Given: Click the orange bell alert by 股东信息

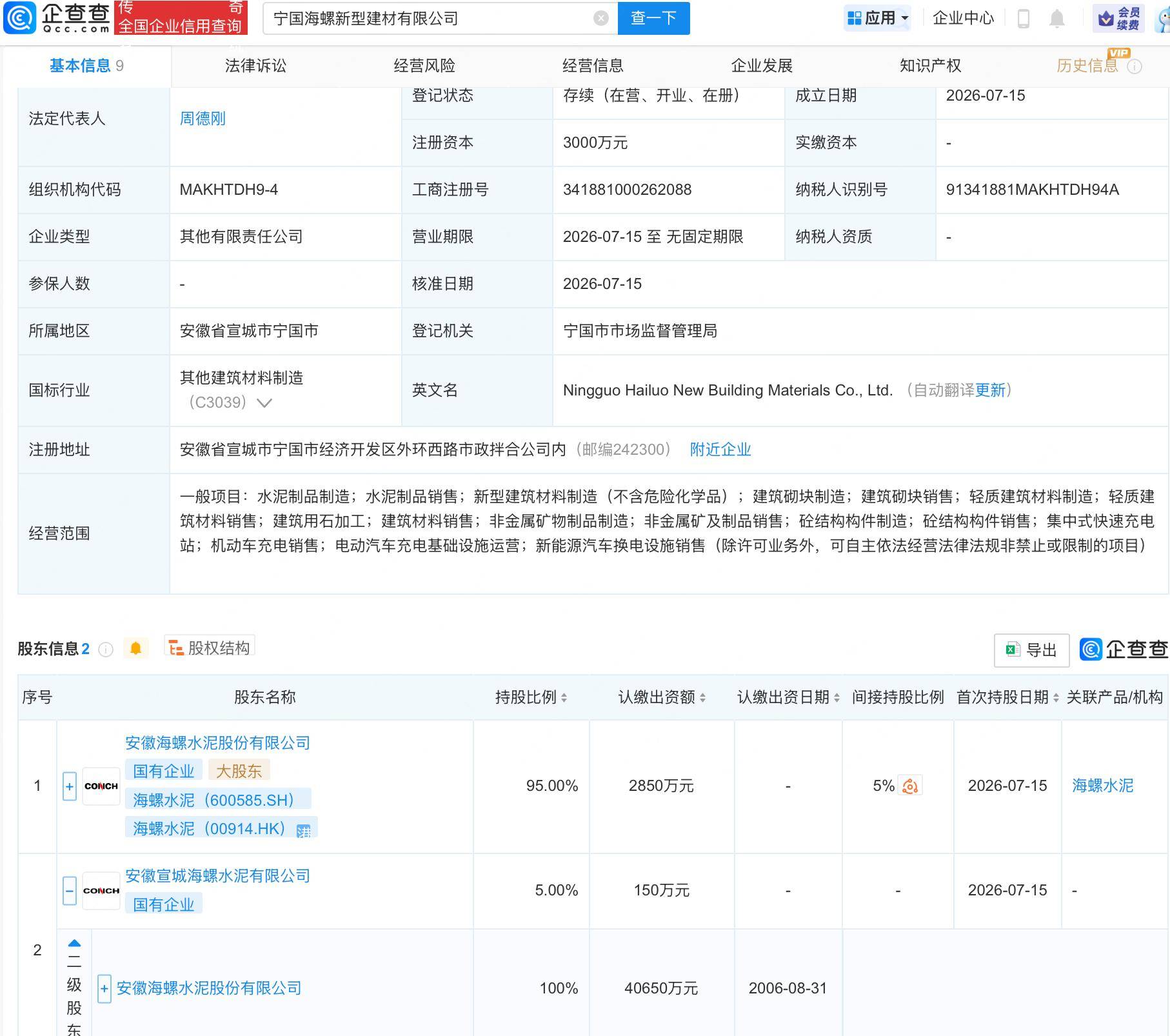Looking at the screenshot, I should [135, 648].
